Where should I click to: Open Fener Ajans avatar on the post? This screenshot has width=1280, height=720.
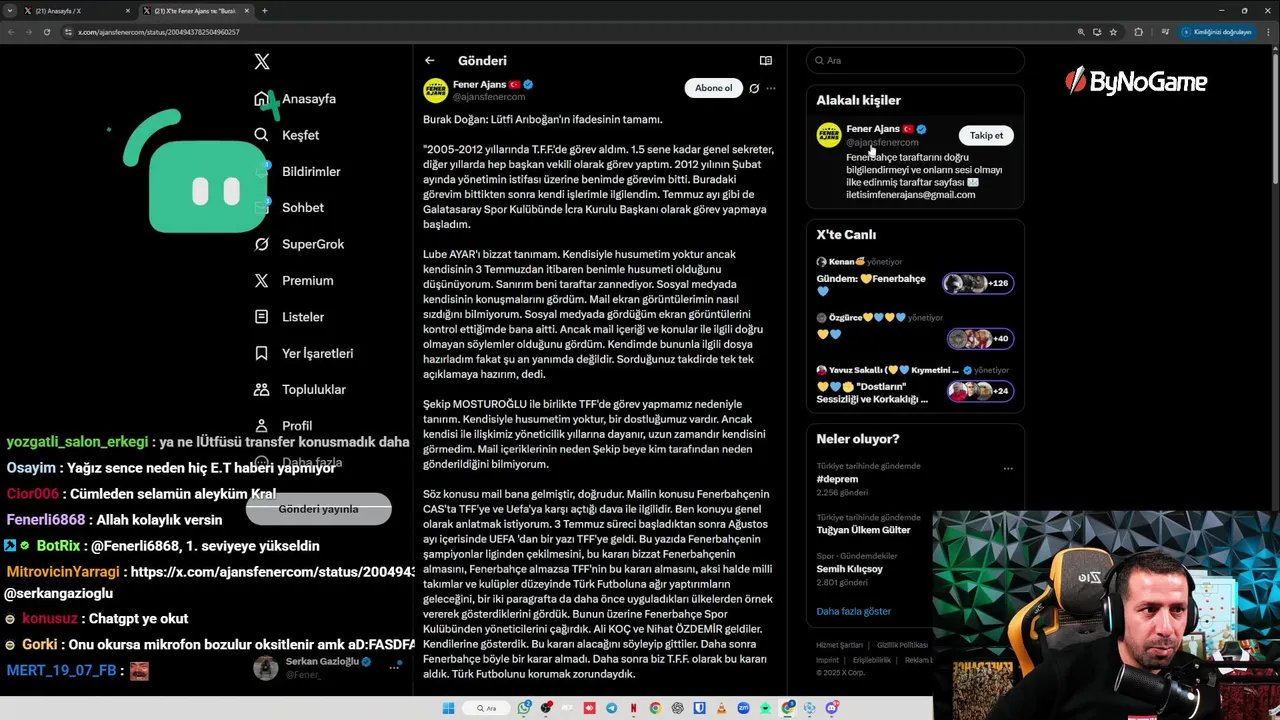(435, 90)
